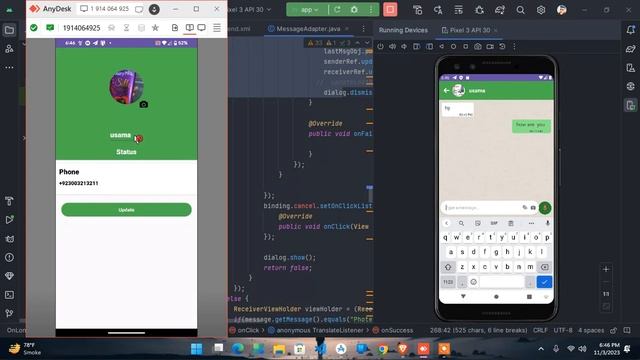Open emulator toolbar more options menu
The height and width of the screenshot is (360, 640).
514,47
